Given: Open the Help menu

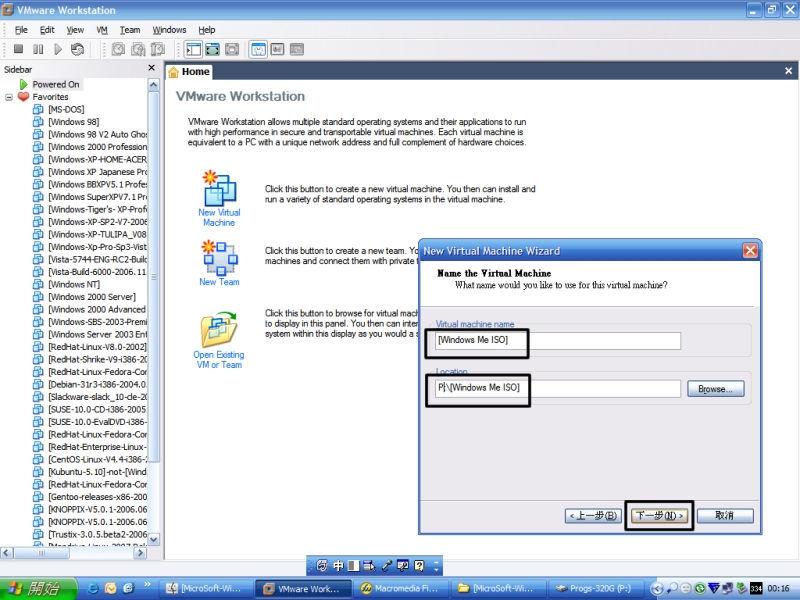Looking at the screenshot, I should (207, 30).
